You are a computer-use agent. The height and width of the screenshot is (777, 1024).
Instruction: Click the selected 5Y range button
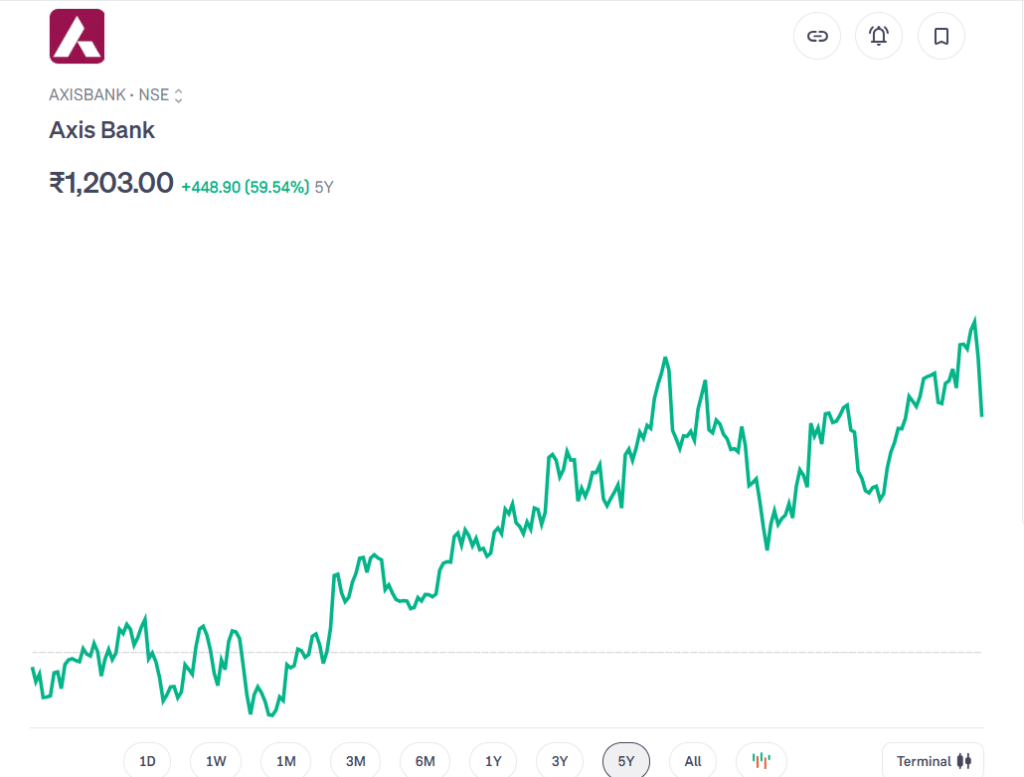pyautogui.click(x=626, y=761)
